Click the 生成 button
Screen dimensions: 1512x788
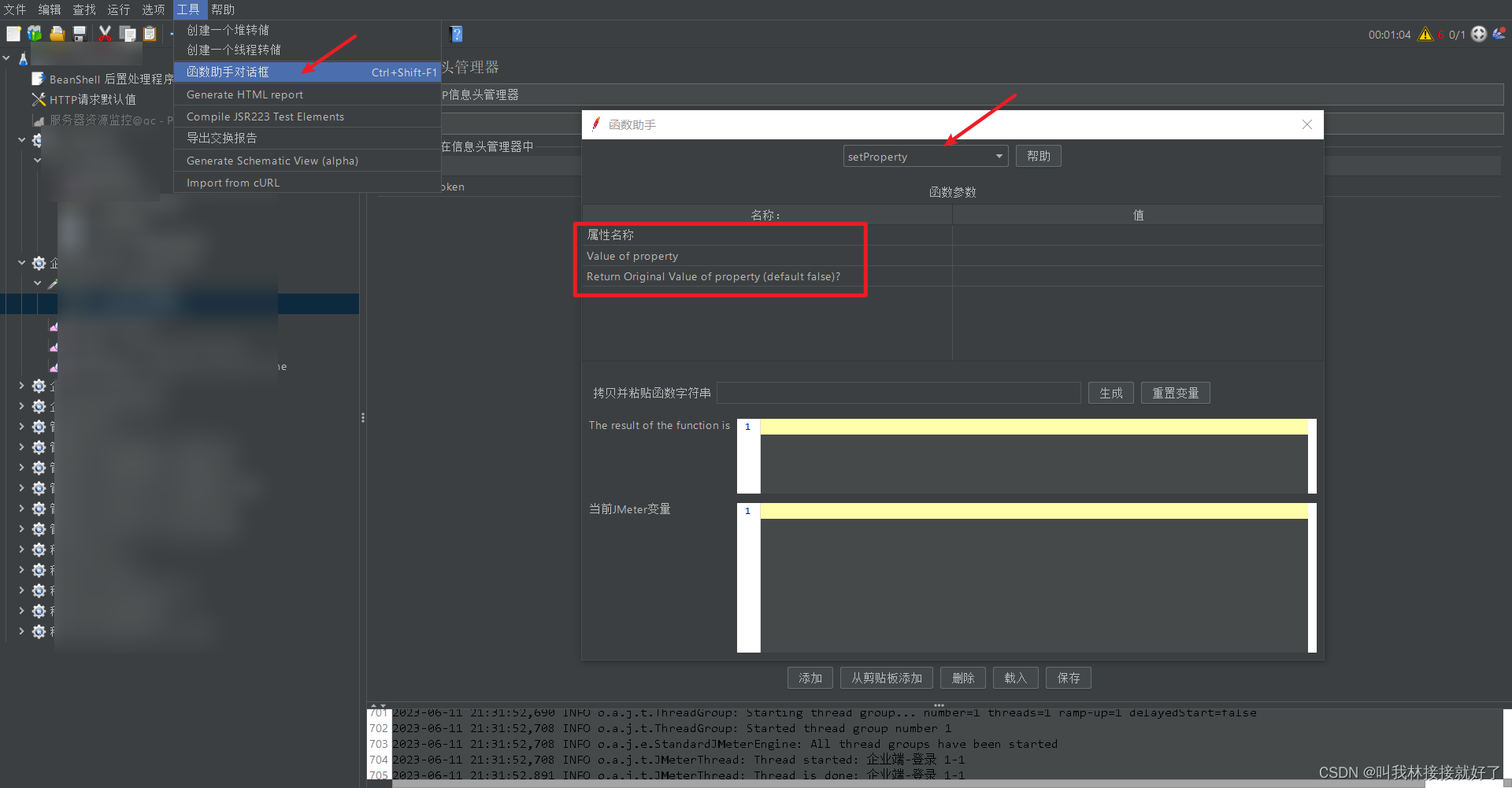click(1110, 393)
